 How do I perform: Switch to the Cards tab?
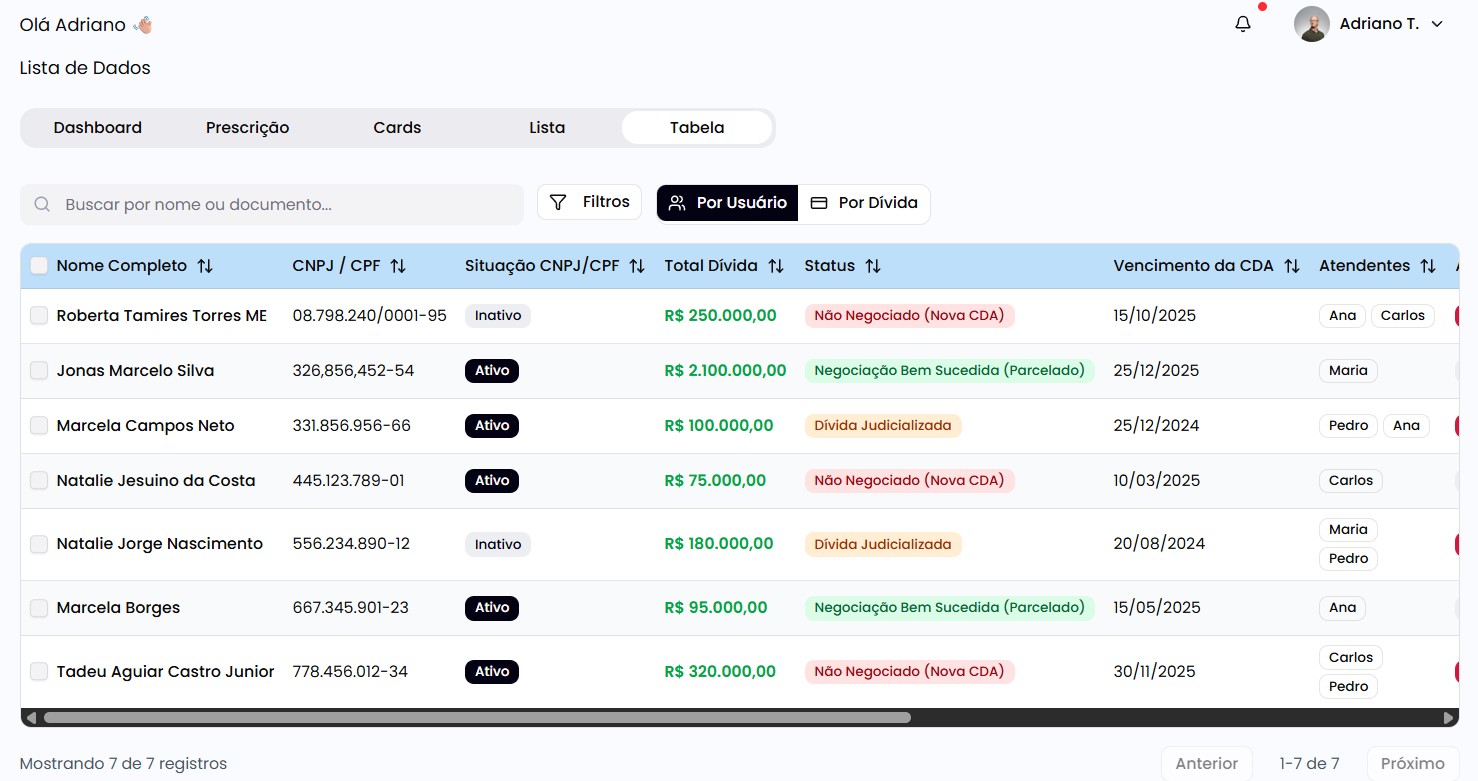tap(397, 128)
